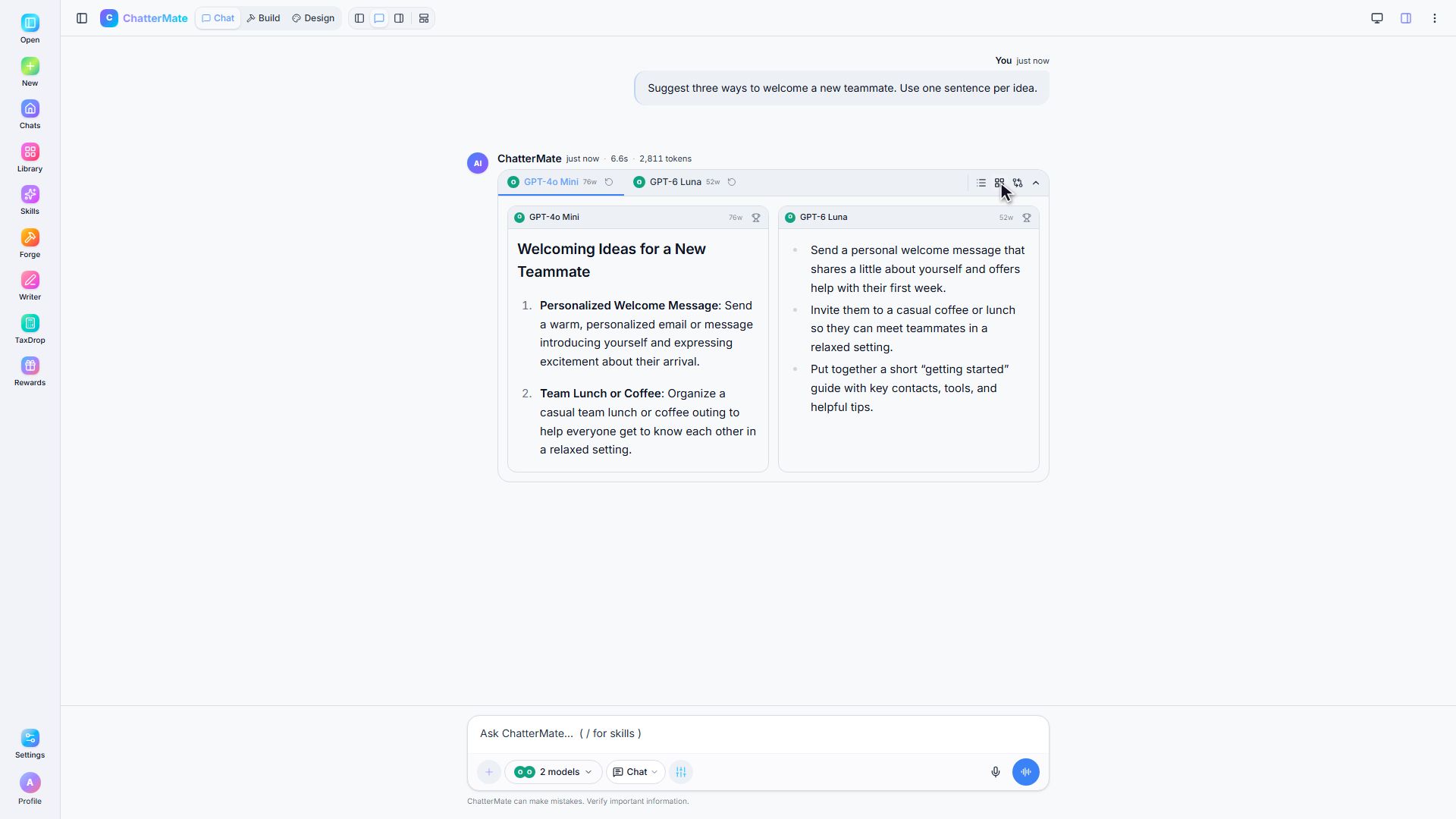
Task: Switch responses to list view
Action: coord(981,183)
